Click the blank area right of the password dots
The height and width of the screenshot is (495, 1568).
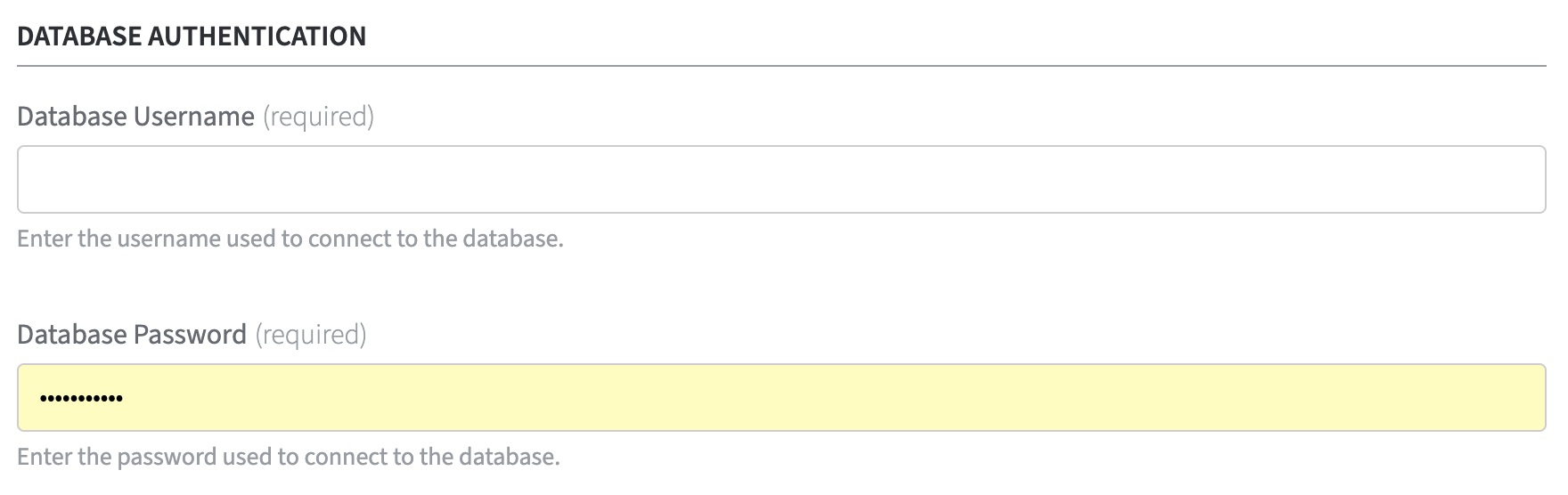[802, 397]
